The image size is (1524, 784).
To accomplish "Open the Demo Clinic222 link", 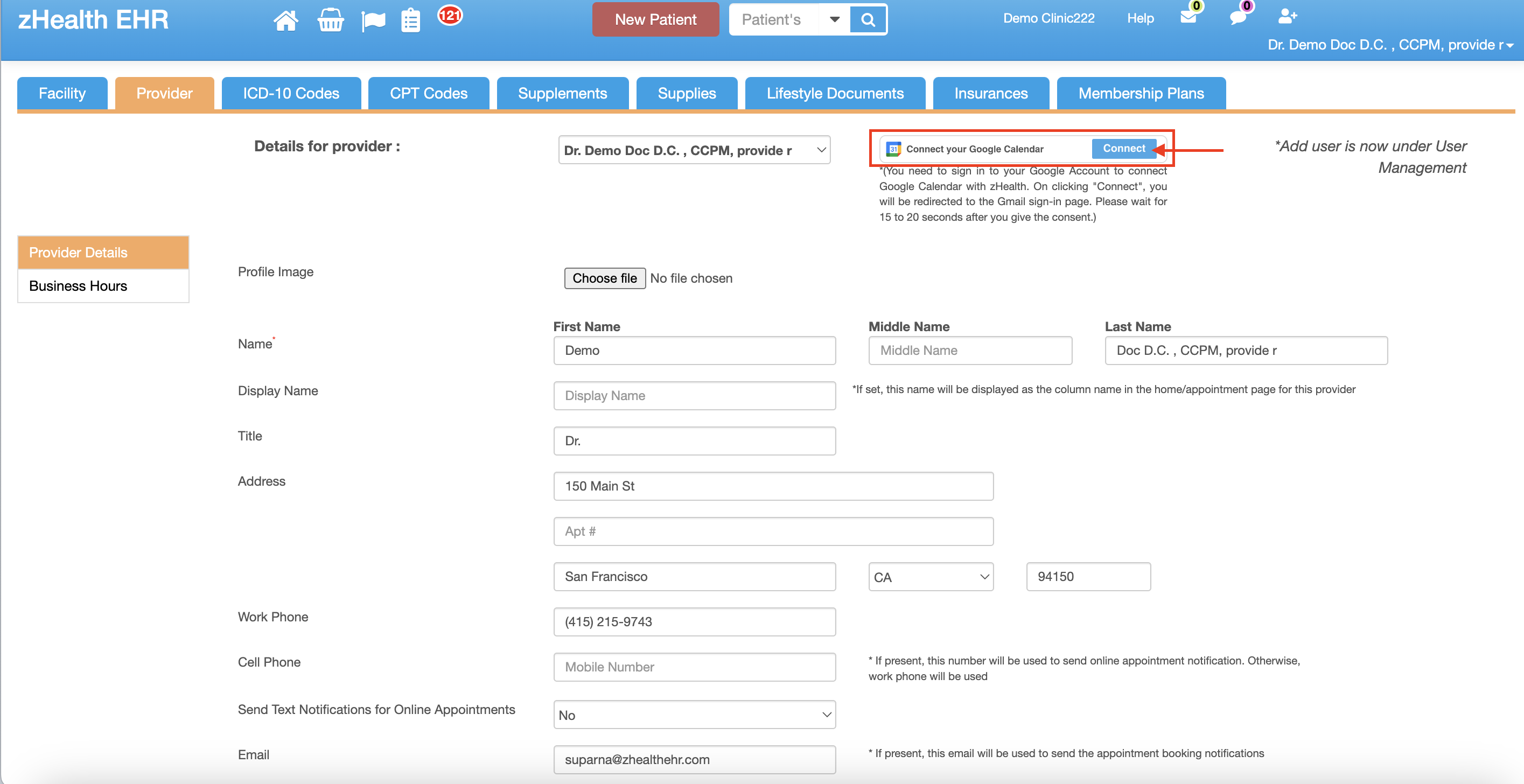I will coord(1049,18).
